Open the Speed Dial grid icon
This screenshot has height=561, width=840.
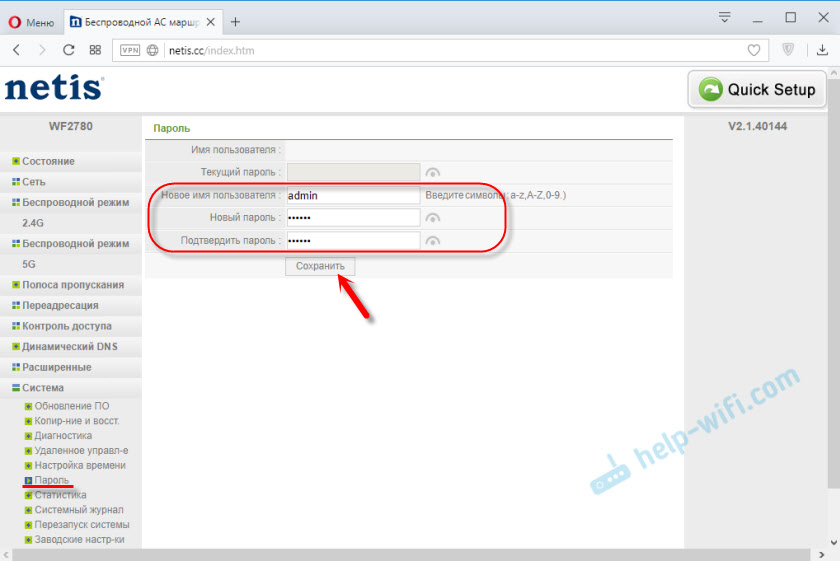coord(95,49)
